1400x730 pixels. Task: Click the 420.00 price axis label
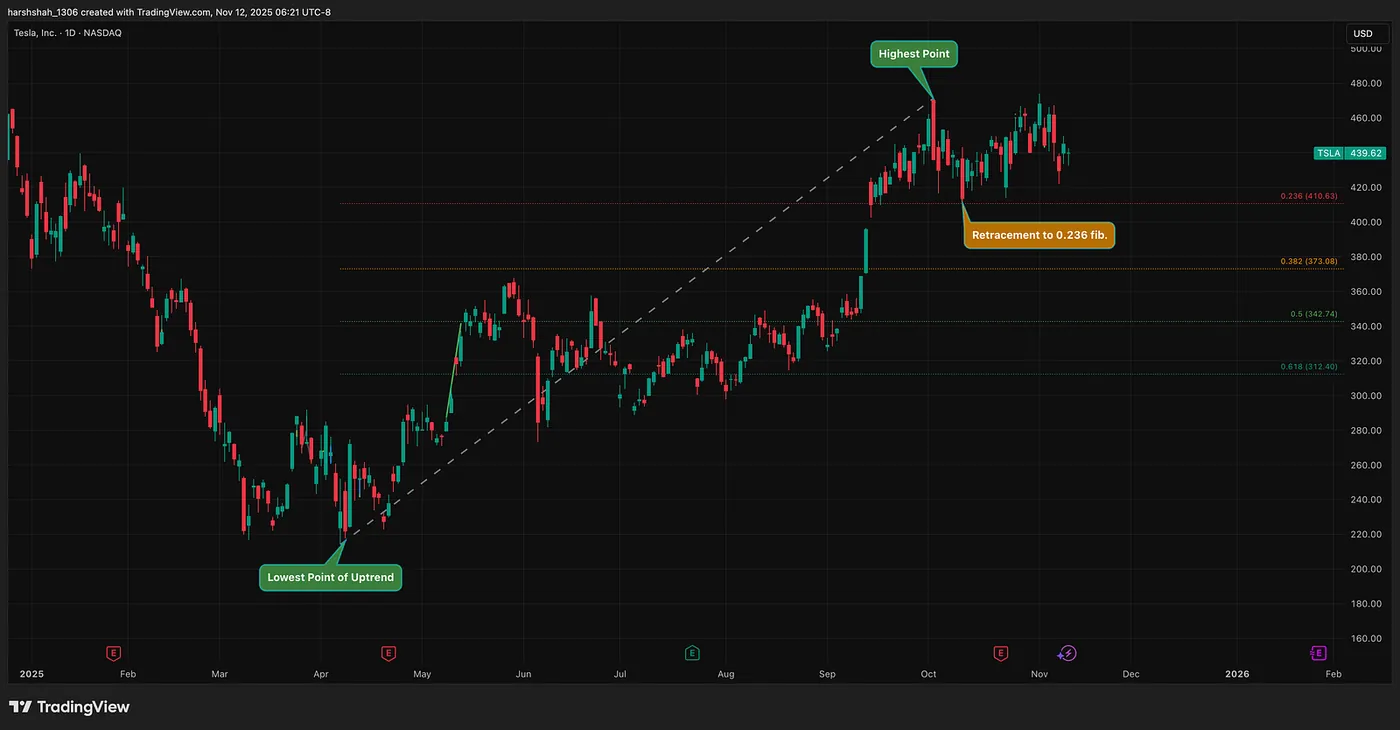[x=1364, y=187]
